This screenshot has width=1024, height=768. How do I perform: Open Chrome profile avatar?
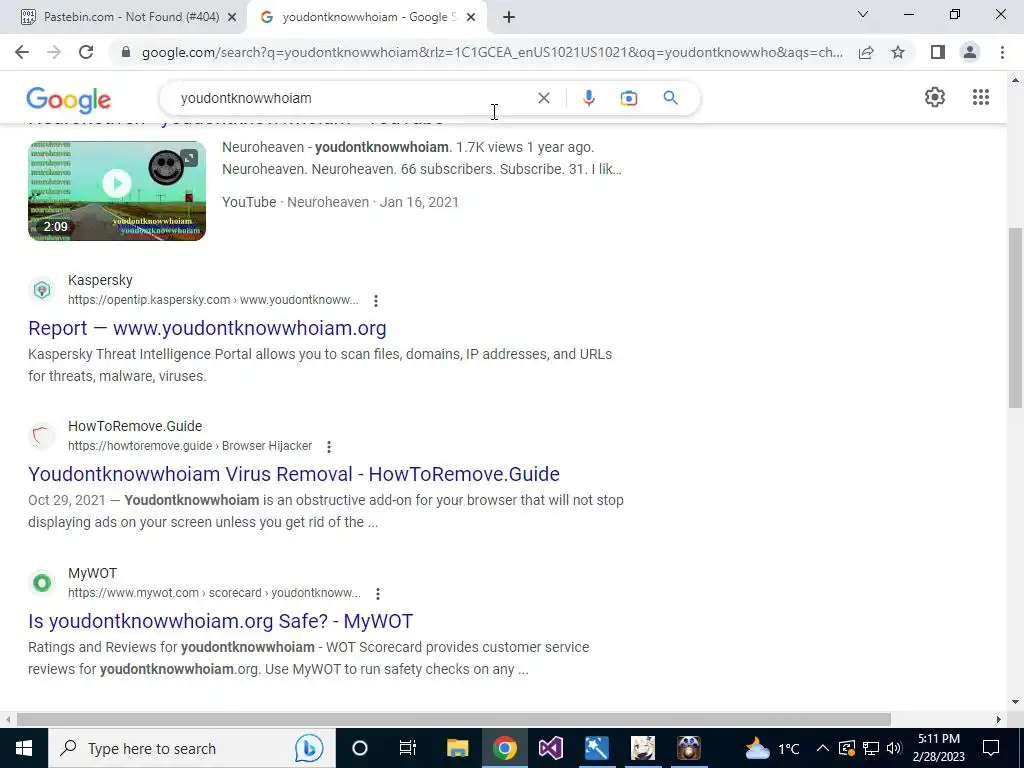[x=970, y=52]
